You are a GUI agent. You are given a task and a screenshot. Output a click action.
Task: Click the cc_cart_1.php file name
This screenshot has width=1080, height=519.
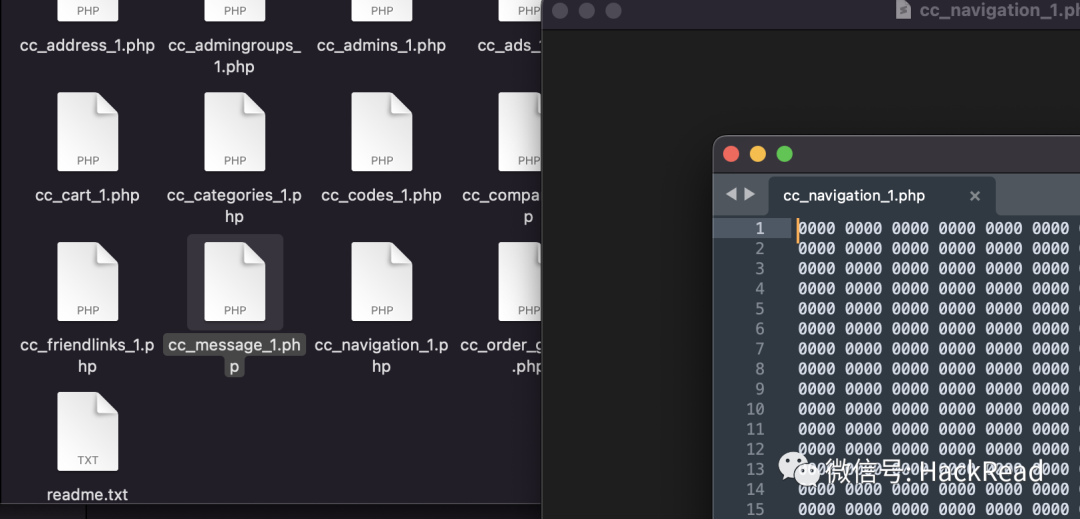tap(87, 195)
